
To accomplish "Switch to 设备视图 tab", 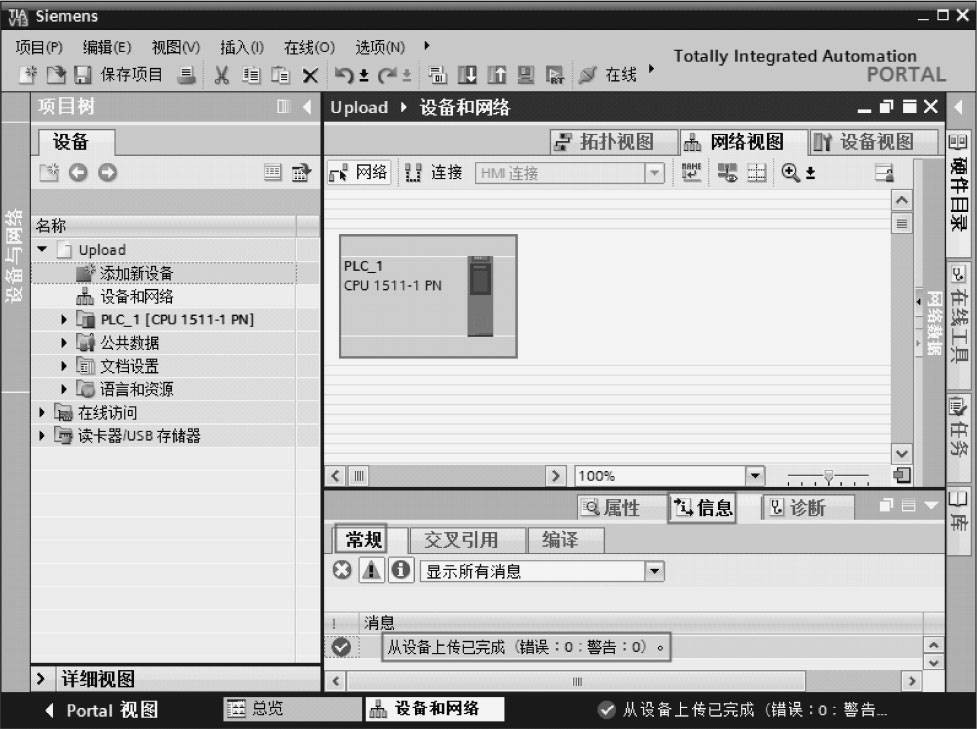I will [874, 142].
